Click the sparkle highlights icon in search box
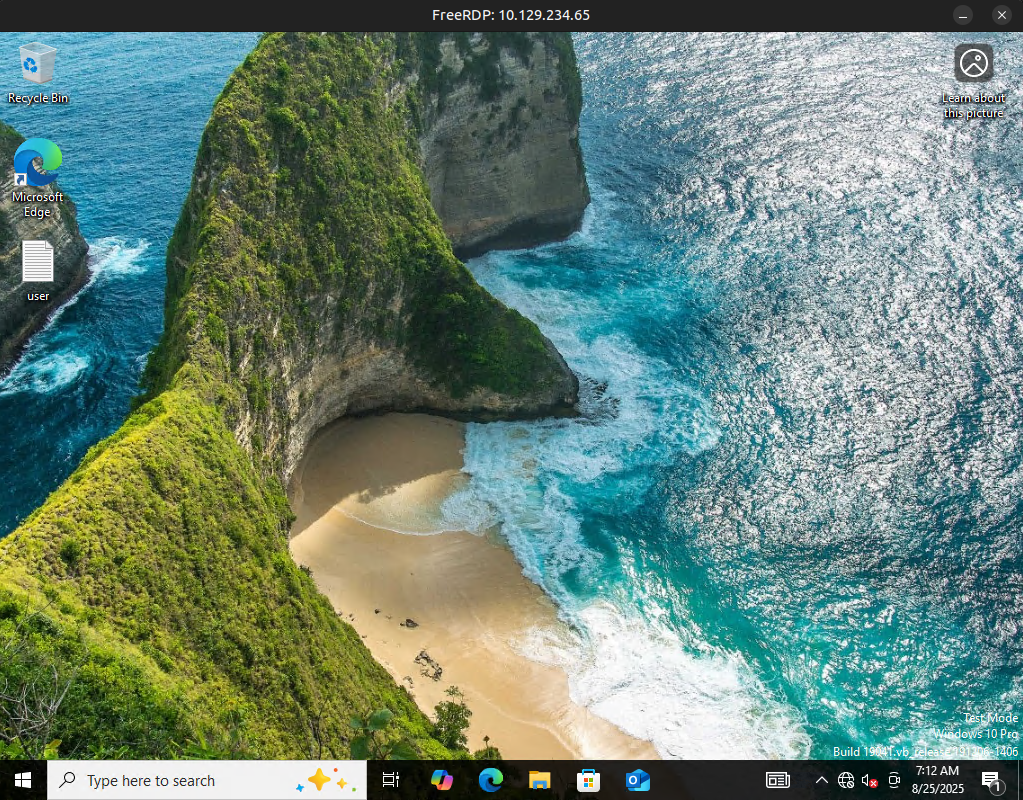 (325, 780)
